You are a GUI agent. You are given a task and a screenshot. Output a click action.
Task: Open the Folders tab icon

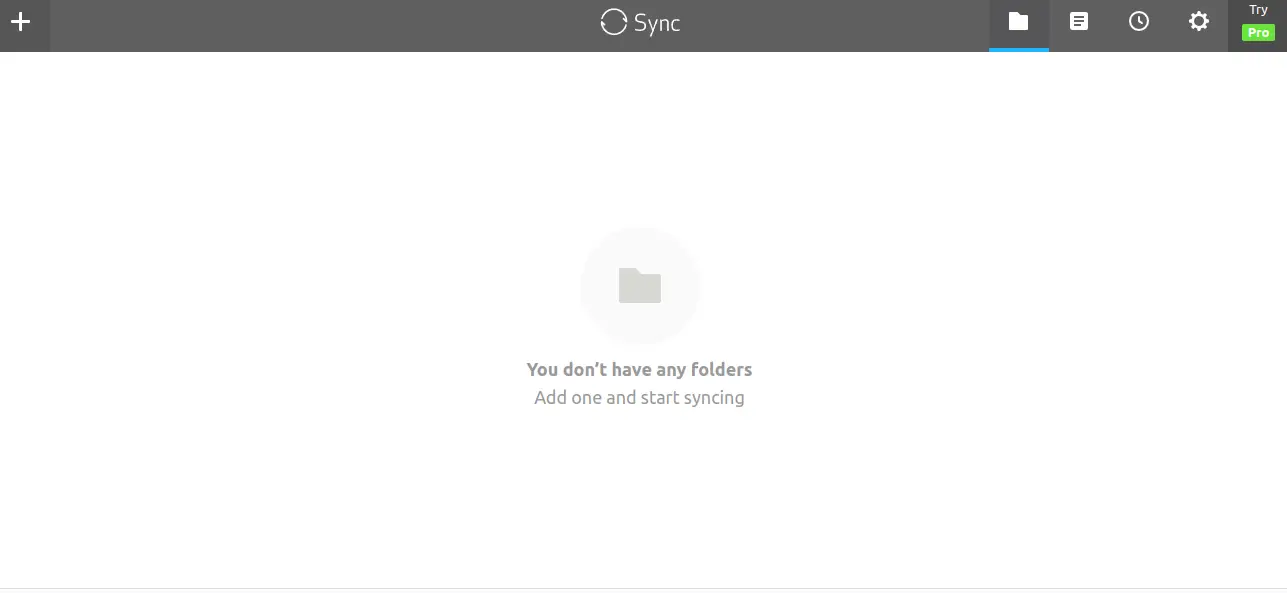pos(1019,22)
